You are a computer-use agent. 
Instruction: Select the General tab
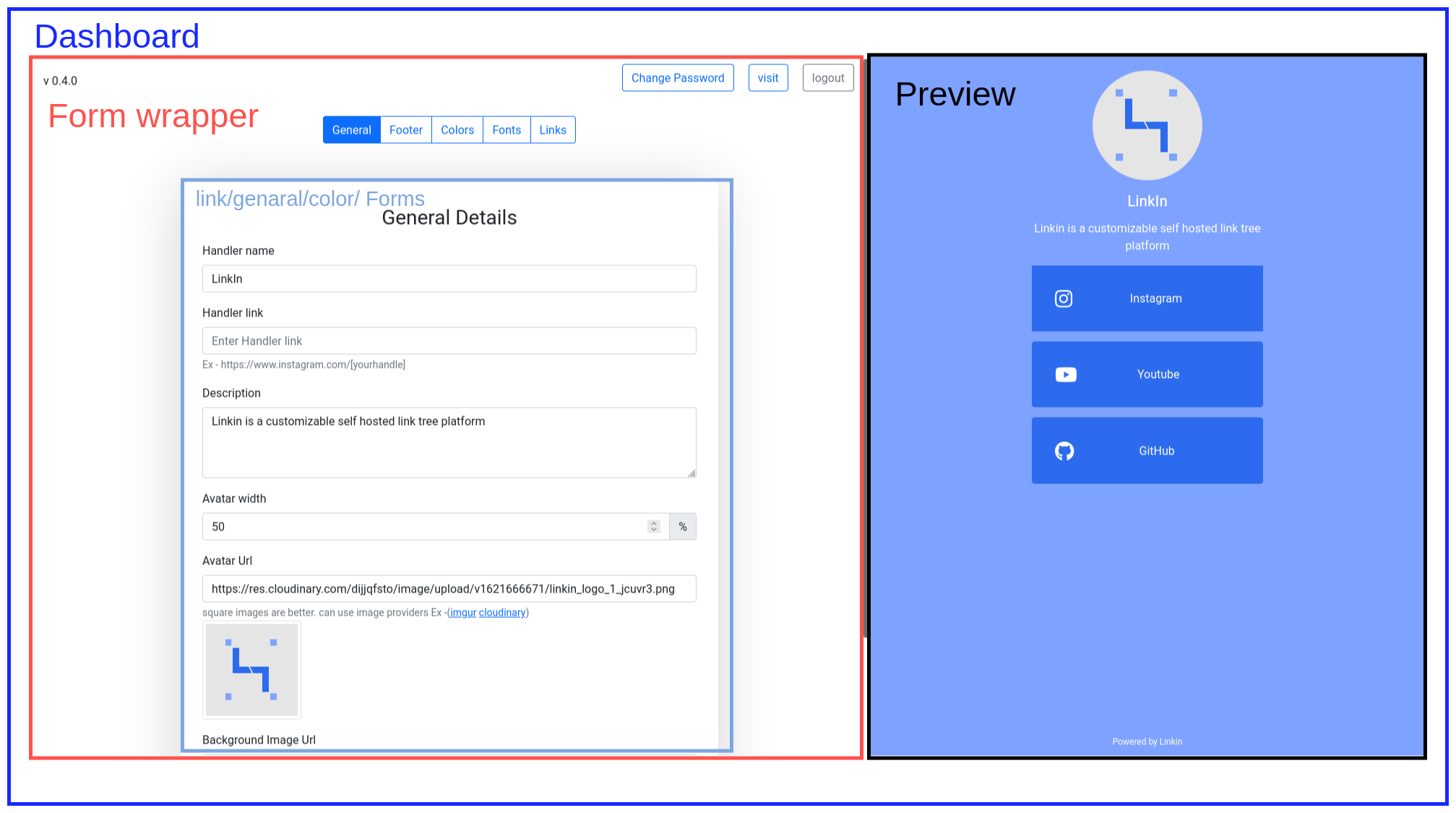point(350,129)
